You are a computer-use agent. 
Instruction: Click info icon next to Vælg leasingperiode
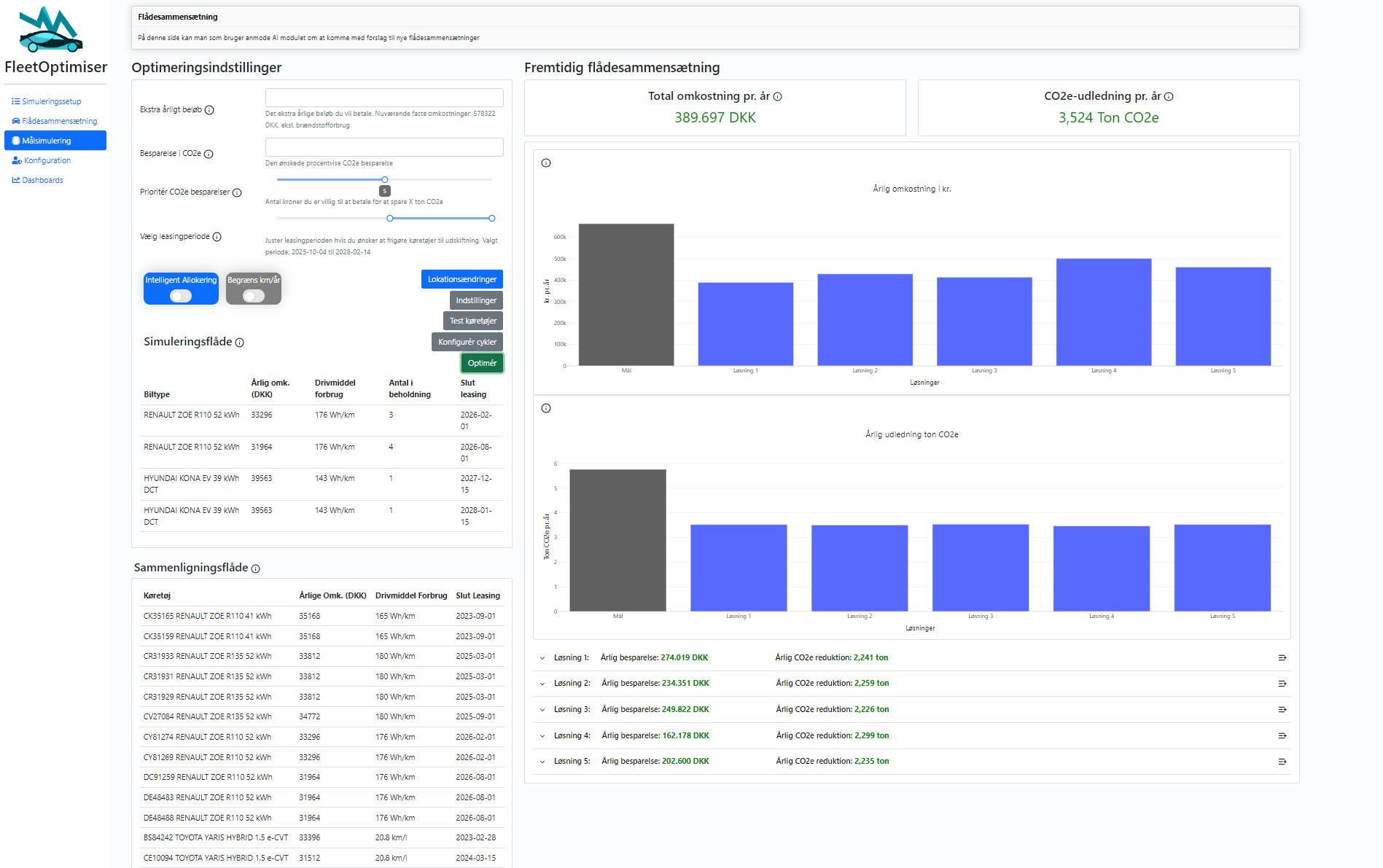(217, 237)
